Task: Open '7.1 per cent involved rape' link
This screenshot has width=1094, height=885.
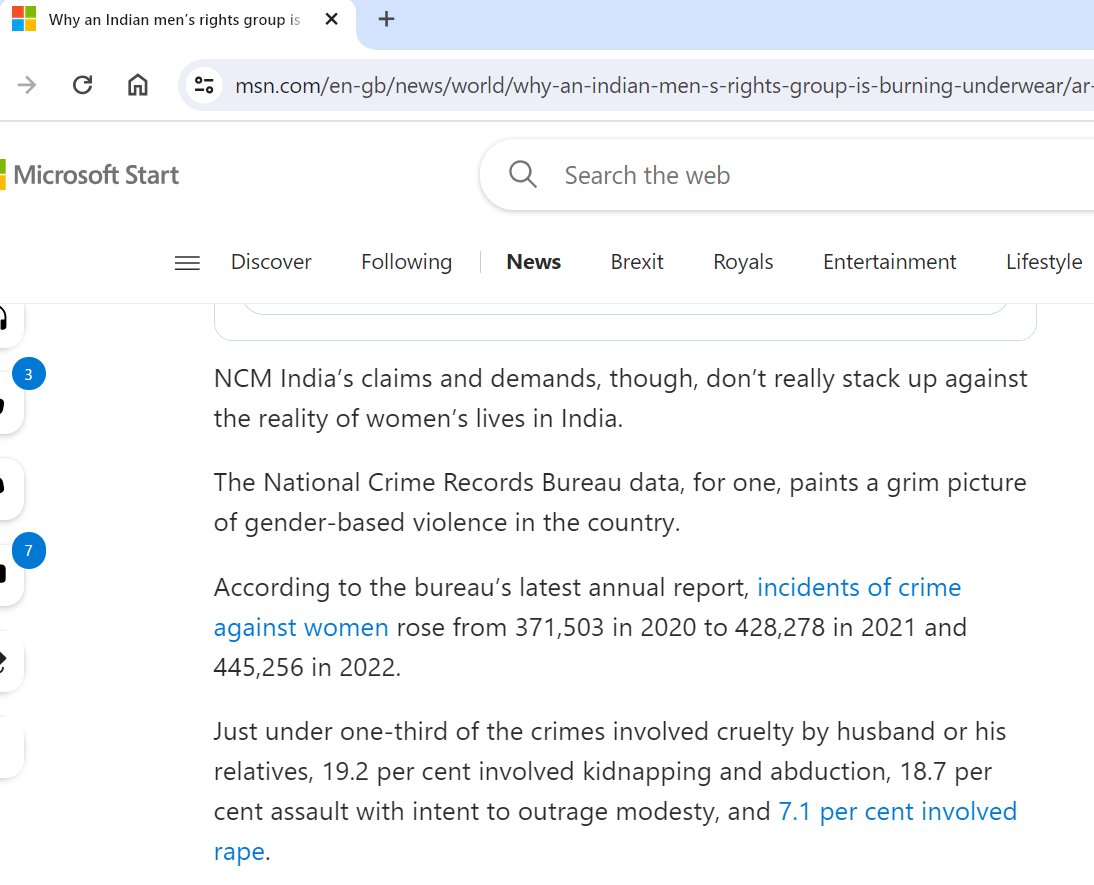Action: pos(615,831)
